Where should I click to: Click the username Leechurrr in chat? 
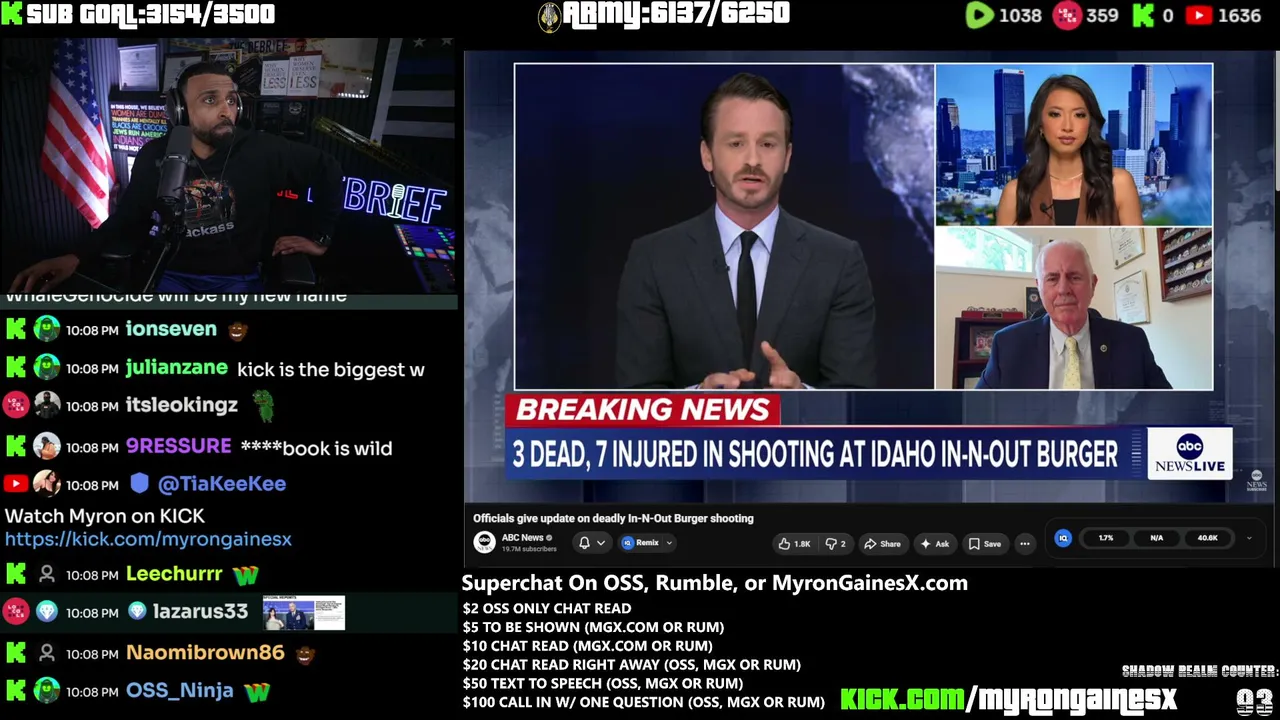[174, 574]
